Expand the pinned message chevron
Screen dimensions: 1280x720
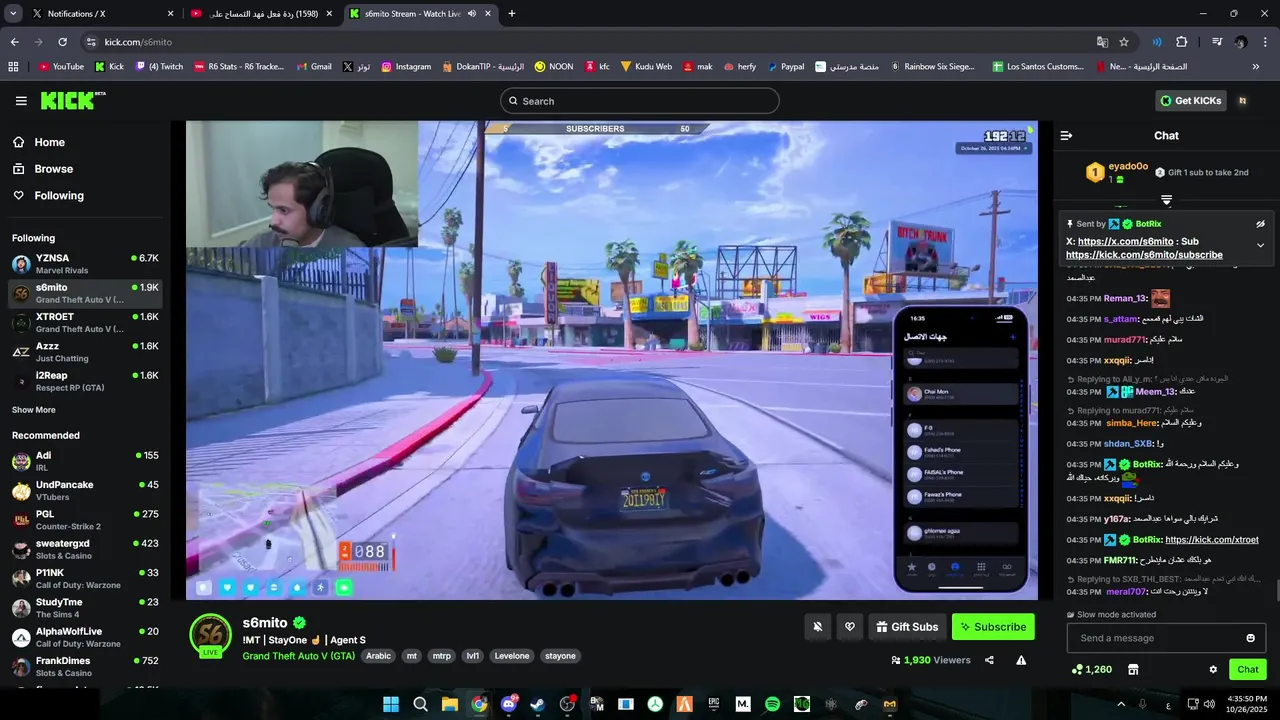click(x=1260, y=245)
